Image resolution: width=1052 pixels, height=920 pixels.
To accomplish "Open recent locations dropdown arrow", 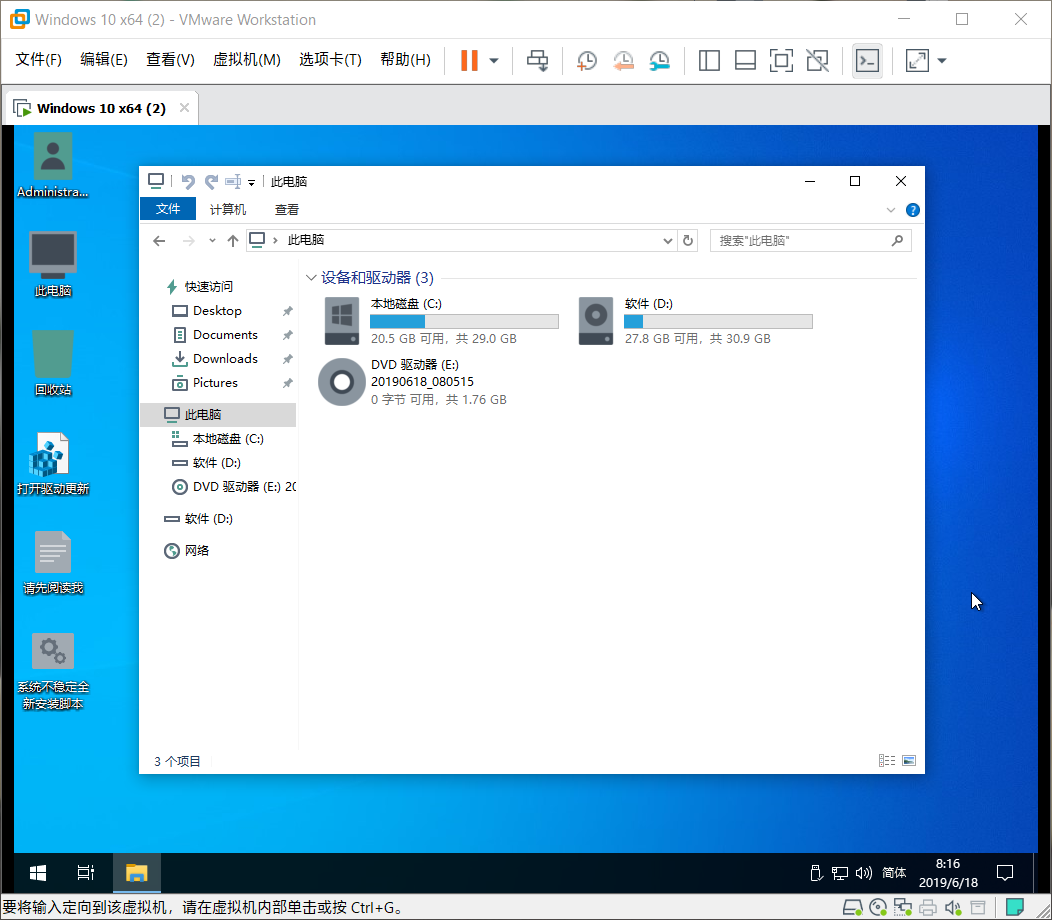I will click(212, 240).
